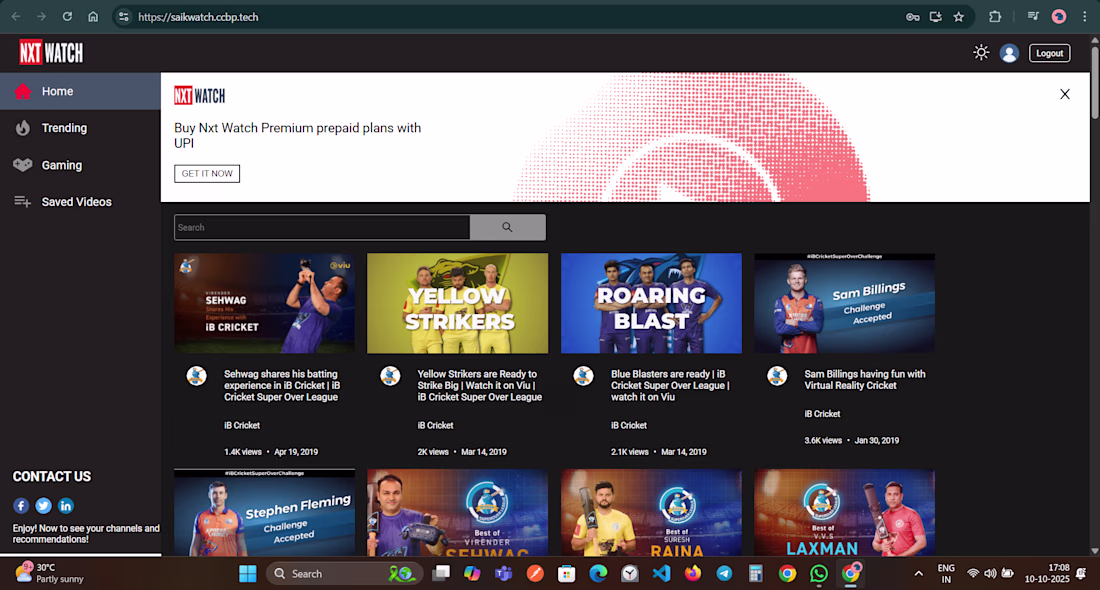Click the search magnifier button

pos(507,227)
